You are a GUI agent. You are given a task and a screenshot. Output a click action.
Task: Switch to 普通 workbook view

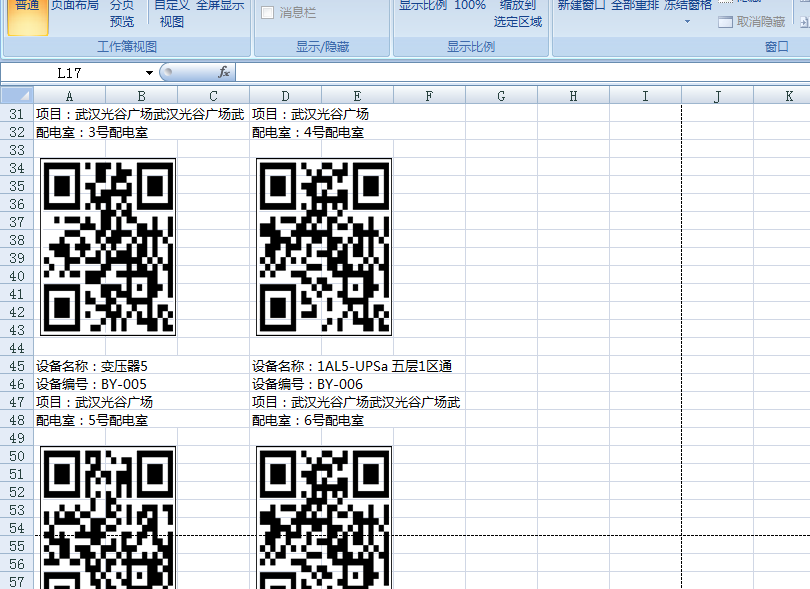pos(27,16)
